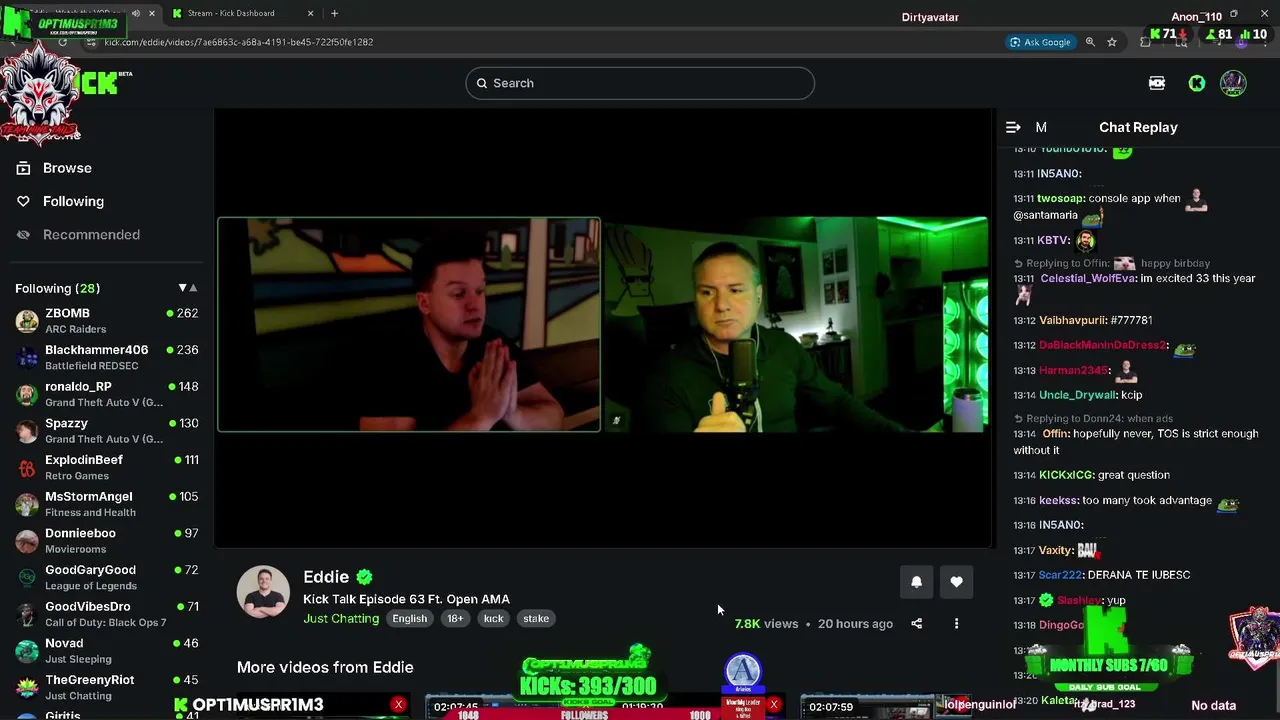Viewport: 1280px width, 720px height.
Task: Click Novad's avatar icon
Action: click(27, 651)
